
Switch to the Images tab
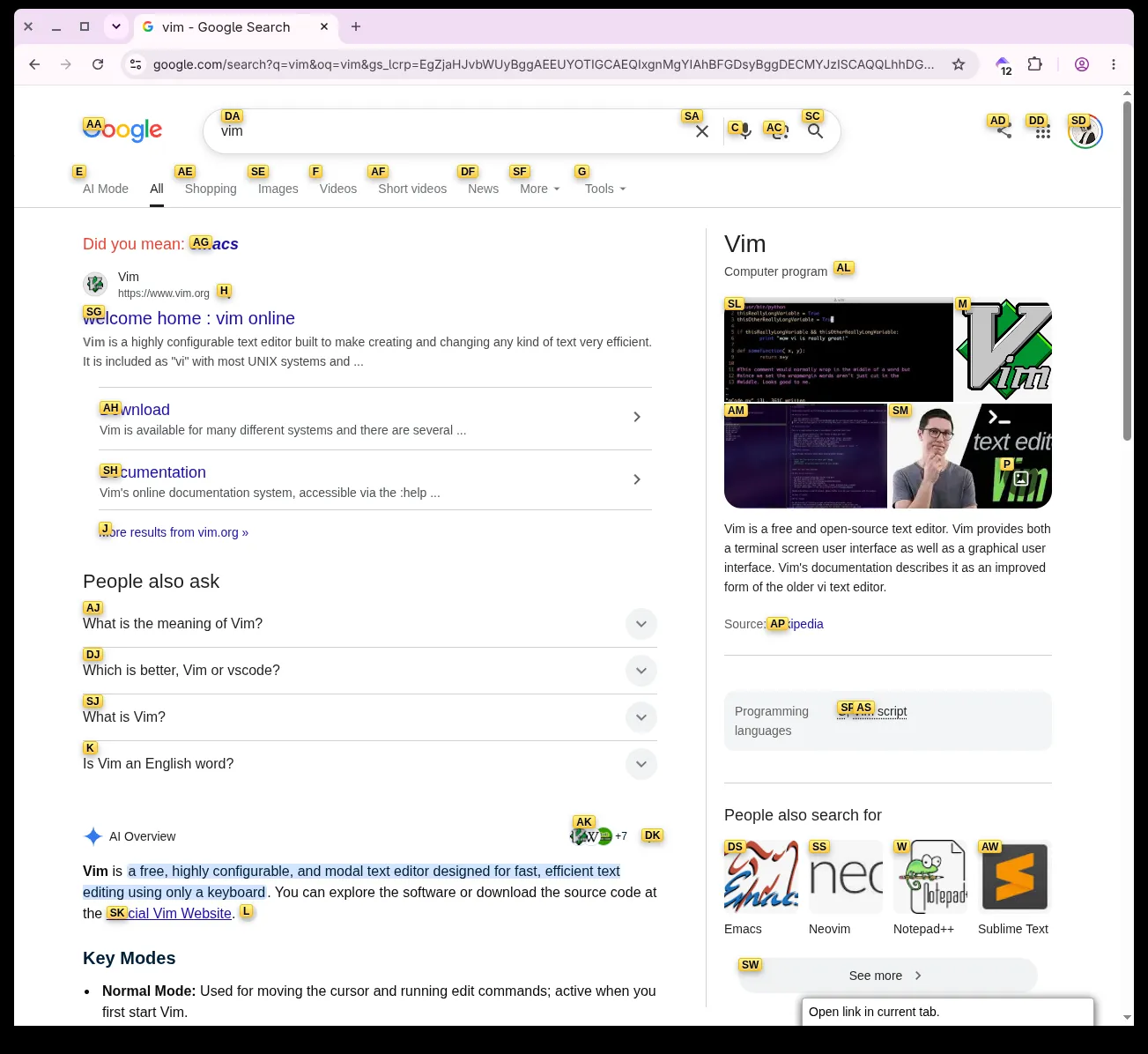coord(278,189)
